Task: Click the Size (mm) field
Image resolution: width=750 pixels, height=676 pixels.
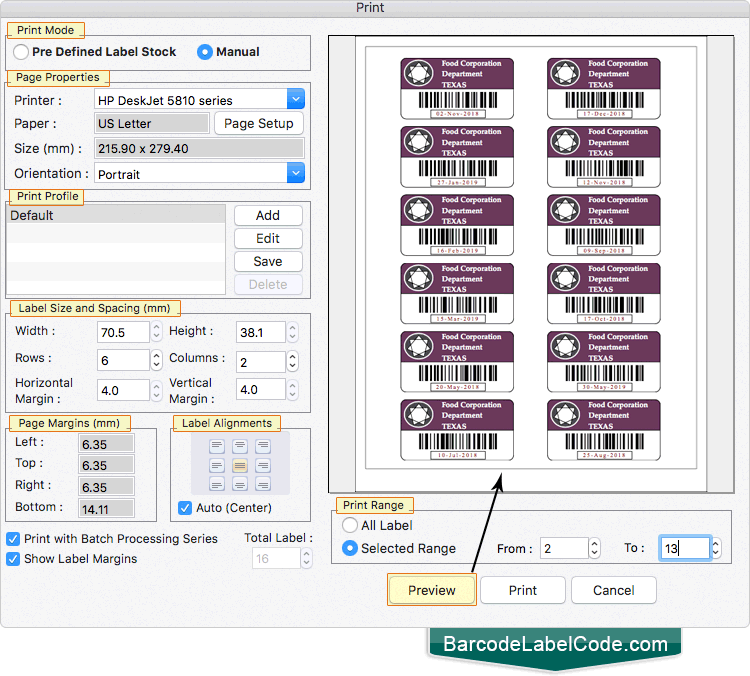Action: pyautogui.click(x=199, y=148)
